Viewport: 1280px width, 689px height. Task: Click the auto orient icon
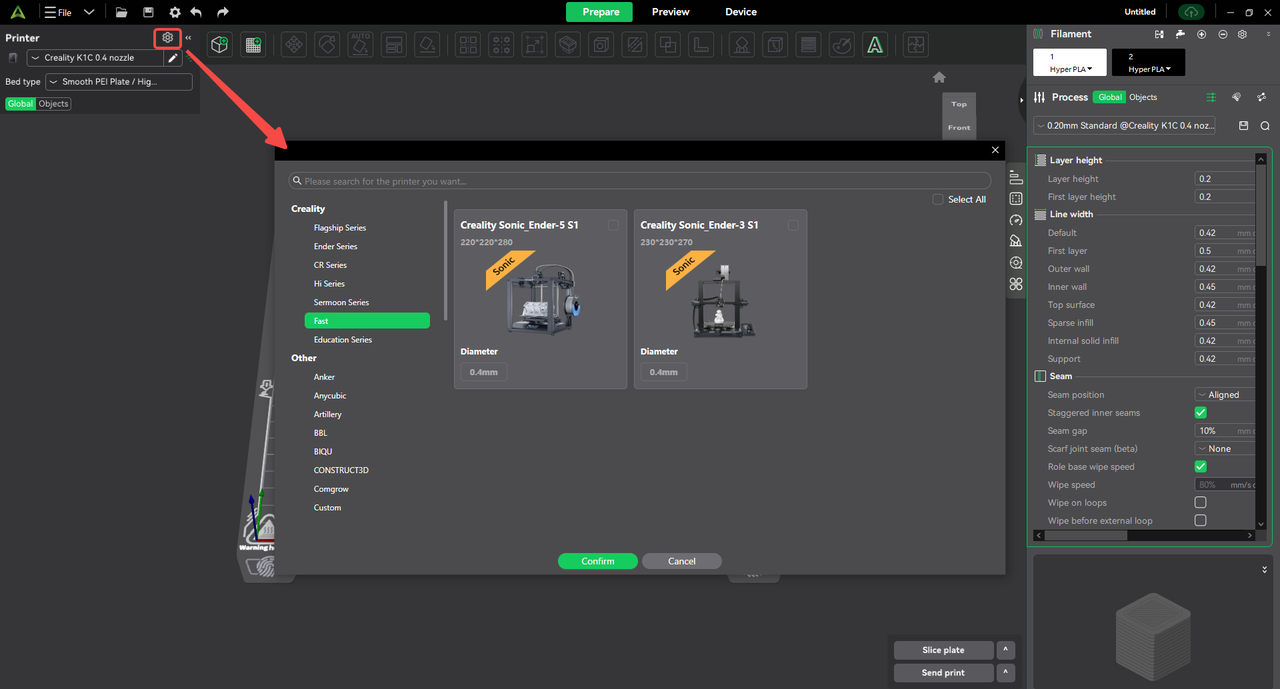360,45
